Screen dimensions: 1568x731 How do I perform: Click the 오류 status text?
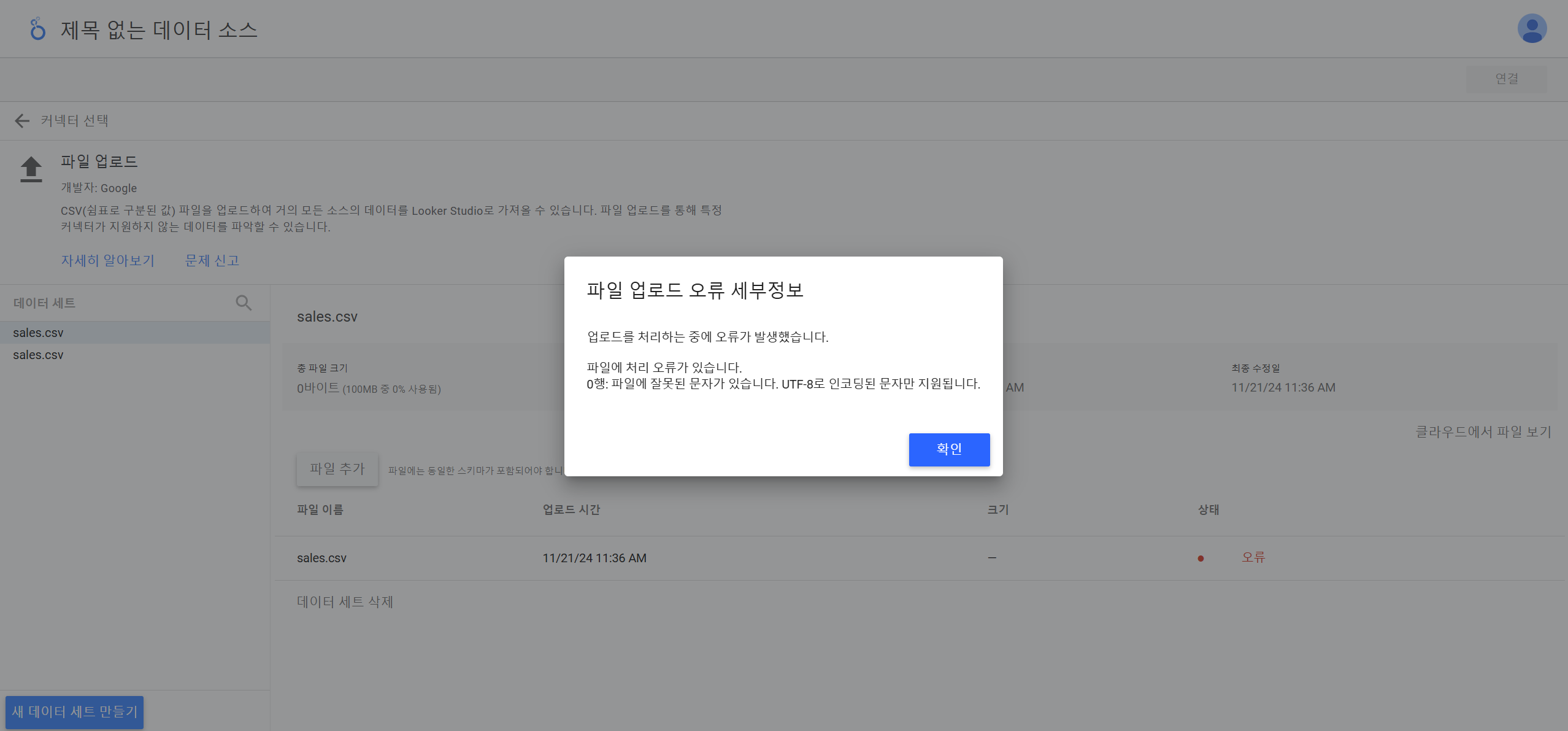click(1253, 557)
